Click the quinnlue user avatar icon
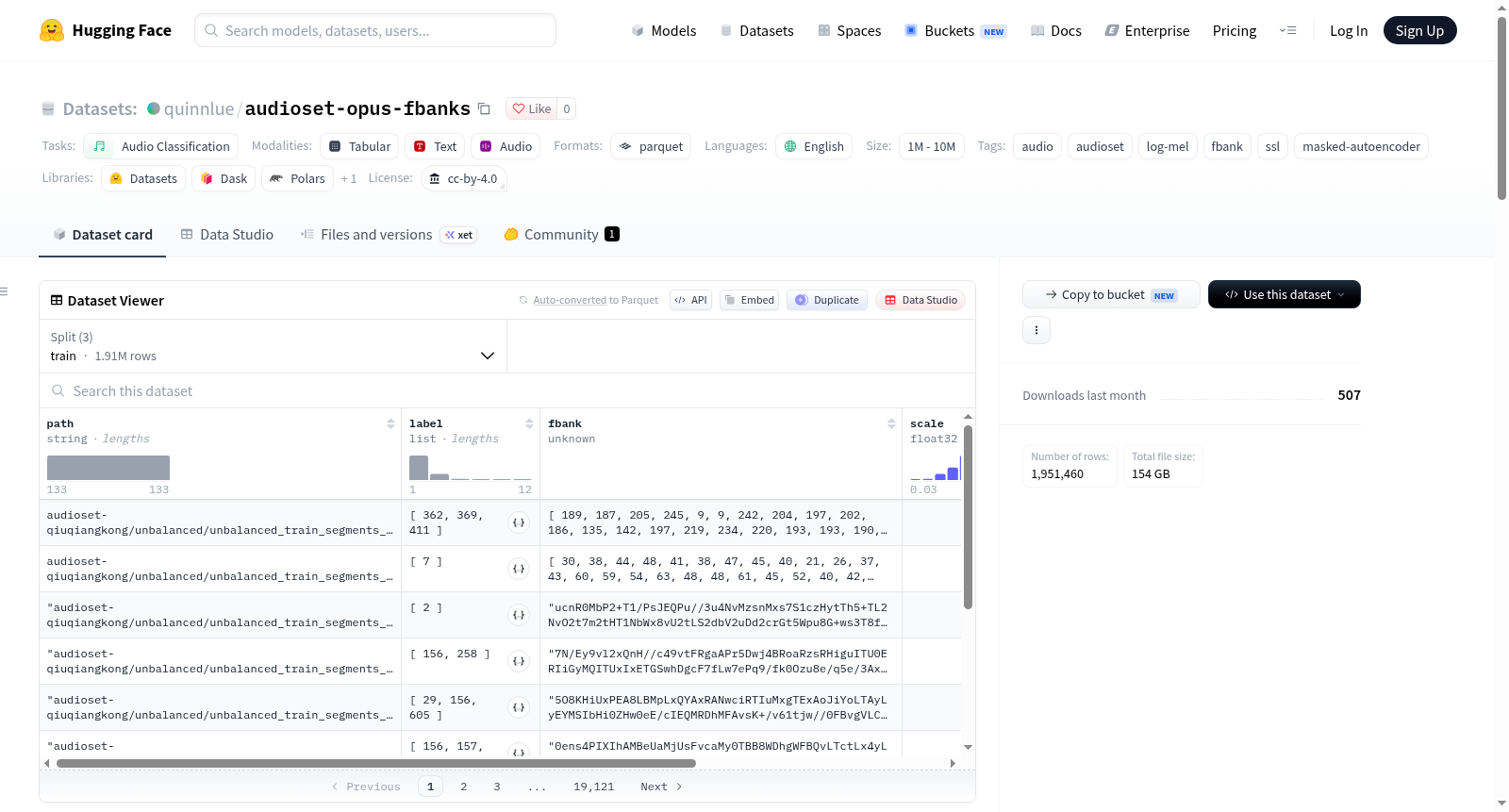This screenshot has width=1509, height=812. click(154, 108)
